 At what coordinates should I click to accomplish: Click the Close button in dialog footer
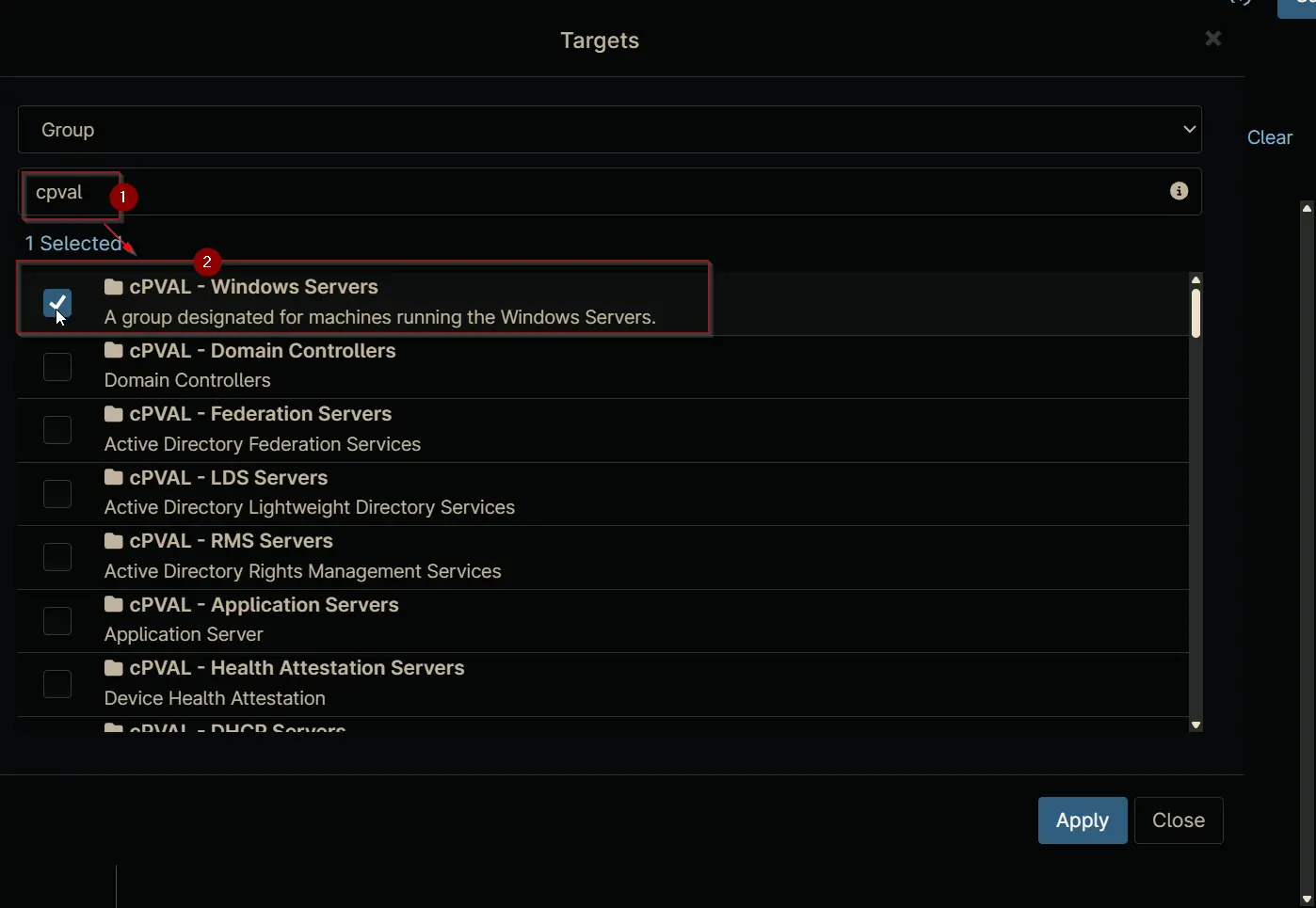coord(1179,820)
